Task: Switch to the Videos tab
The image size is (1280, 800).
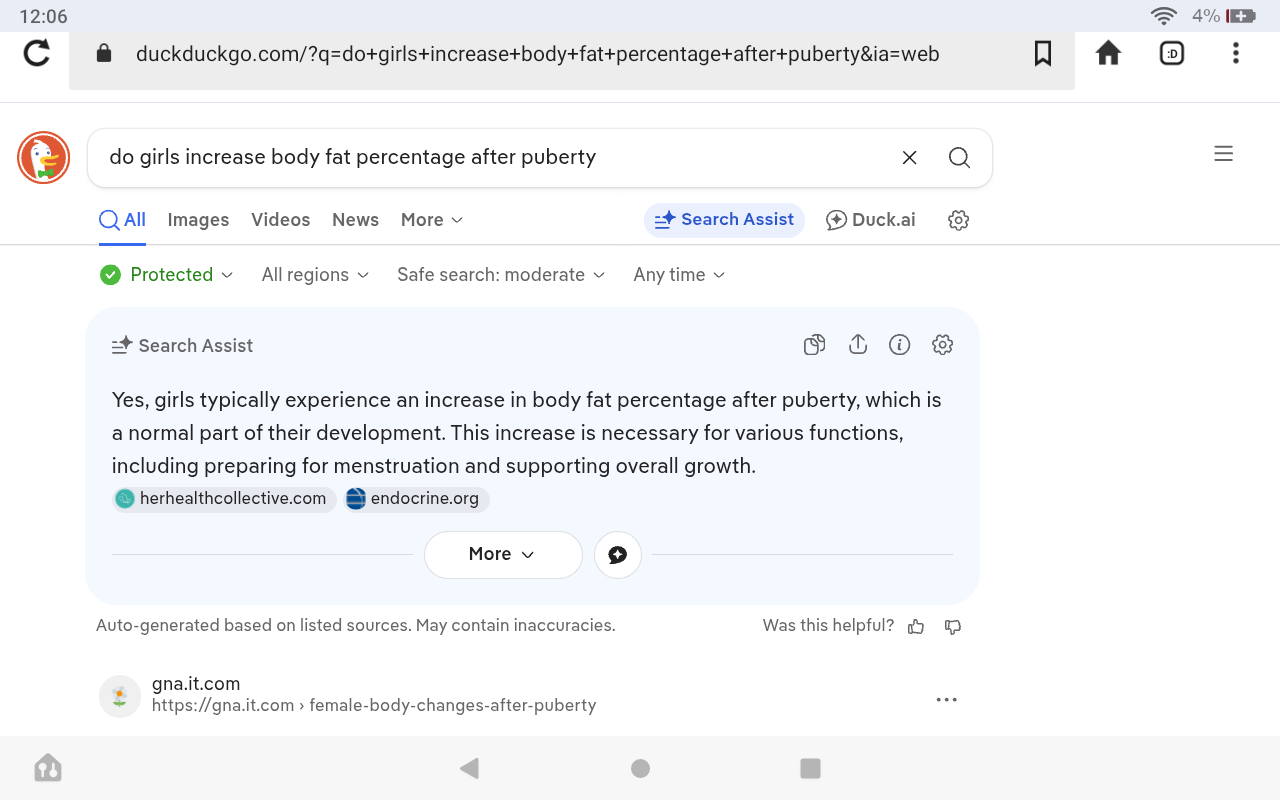Action: 280,220
